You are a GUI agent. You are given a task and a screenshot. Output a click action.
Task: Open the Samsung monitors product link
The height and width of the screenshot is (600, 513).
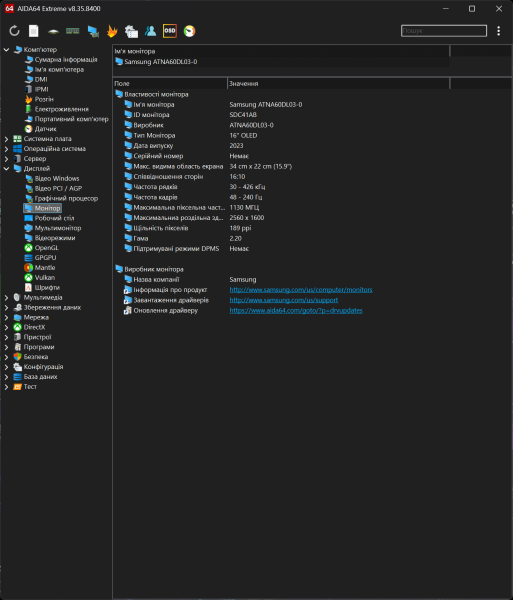(x=301, y=290)
